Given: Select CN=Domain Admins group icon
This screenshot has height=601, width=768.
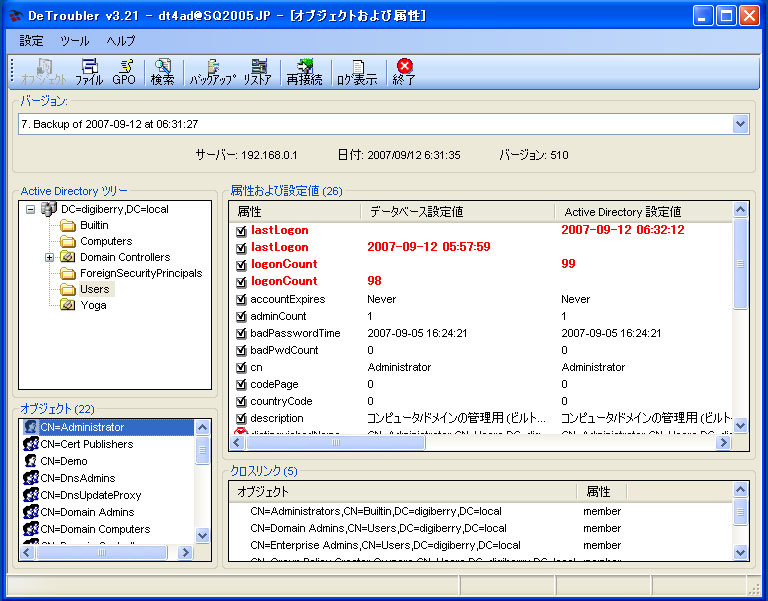Looking at the screenshot, I should coord(31,512).
